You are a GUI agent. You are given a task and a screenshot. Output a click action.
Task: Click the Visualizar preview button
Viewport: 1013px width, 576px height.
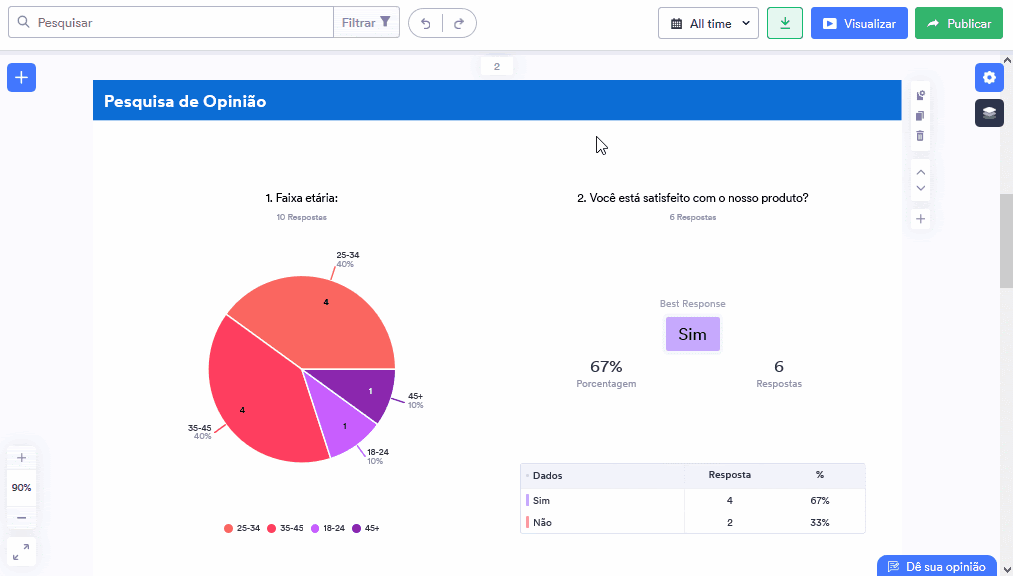859,23
